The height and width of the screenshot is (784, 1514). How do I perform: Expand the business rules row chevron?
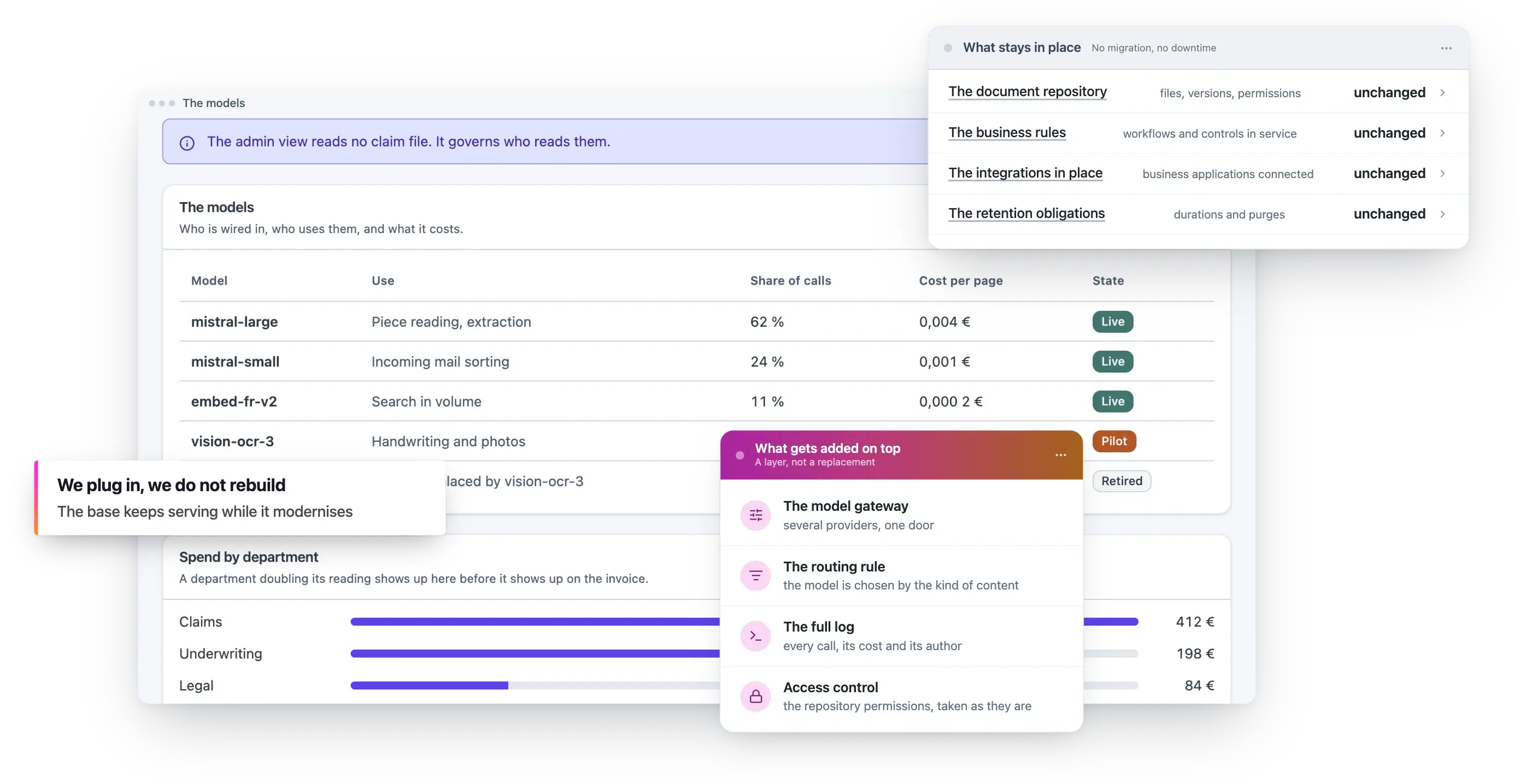click(1442, 133)
